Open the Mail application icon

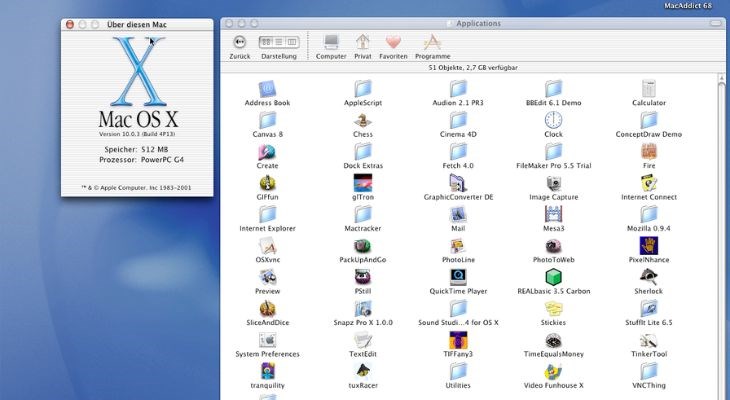pyautogui.click(x=458, y=214)
